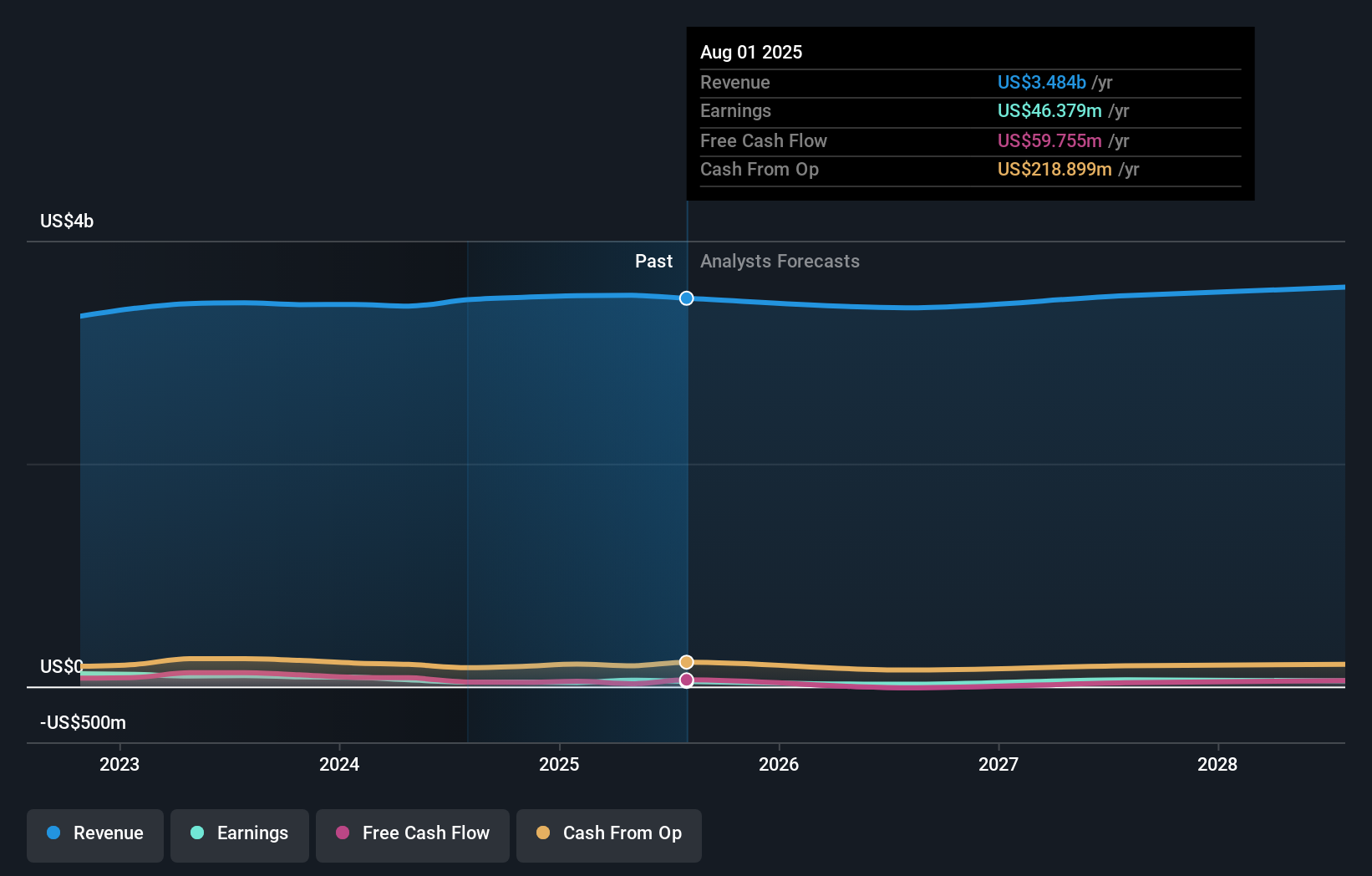Click the US$3.484b revenue value link

point(1040,82)
